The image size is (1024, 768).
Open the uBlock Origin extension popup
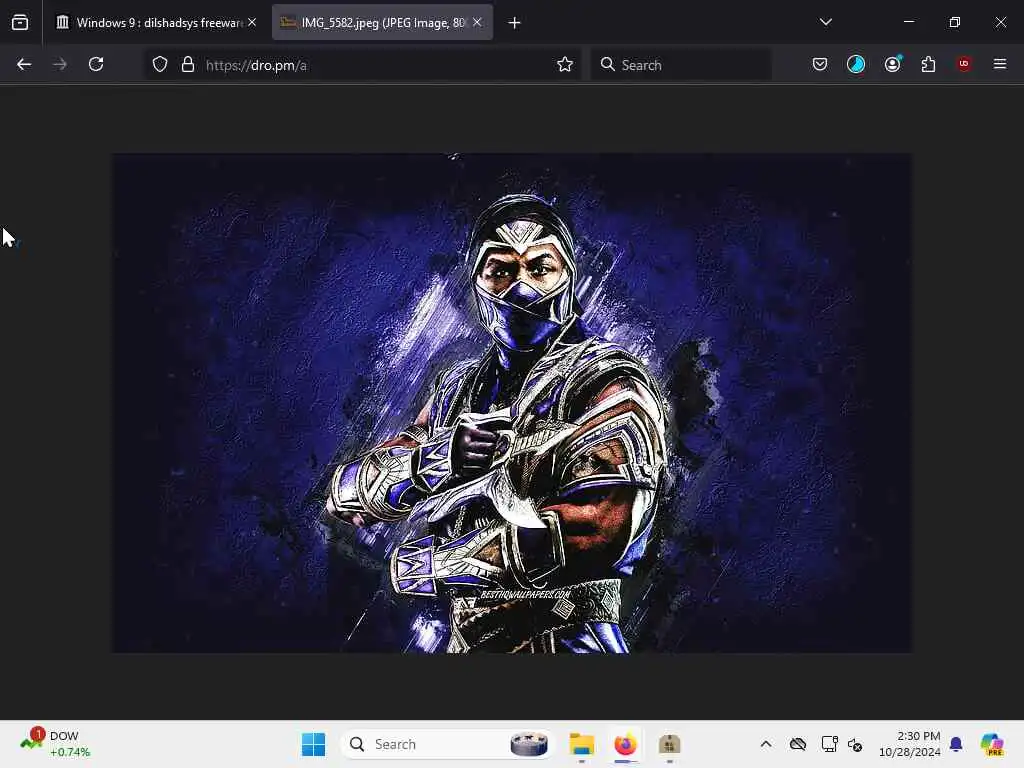click(964, 64)
